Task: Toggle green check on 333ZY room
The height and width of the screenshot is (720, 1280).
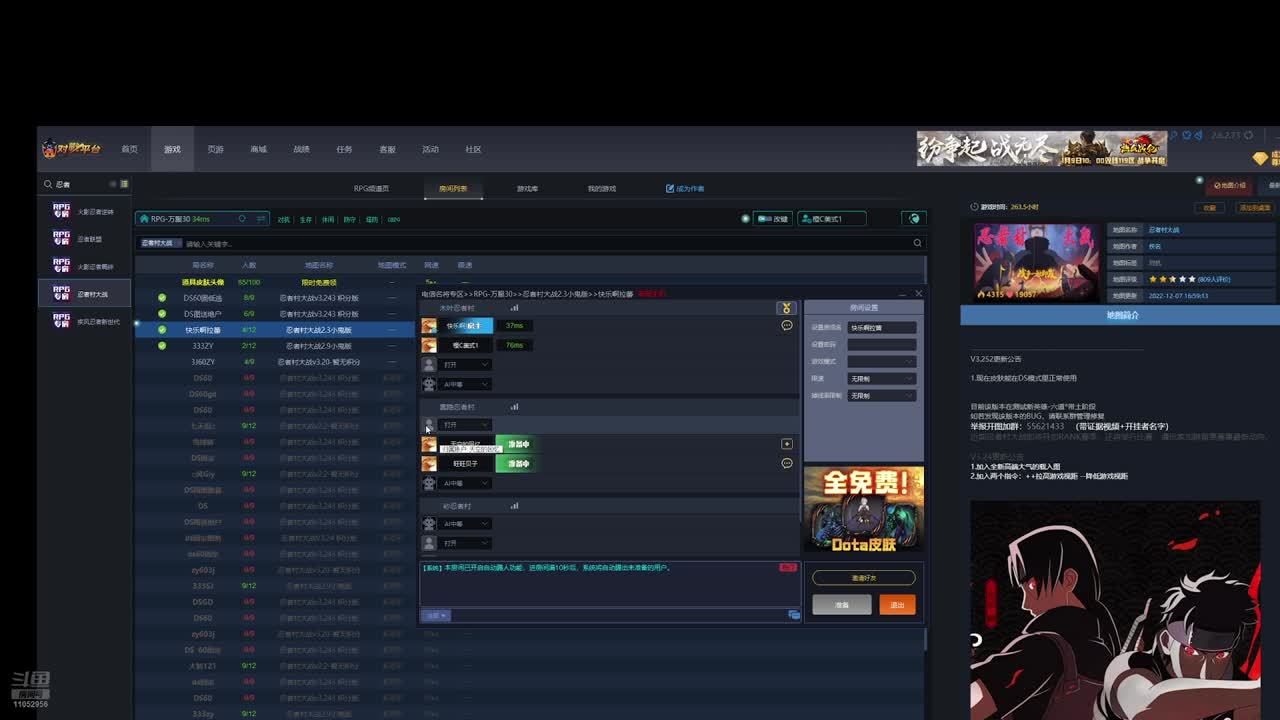Action: pos(162,346)
